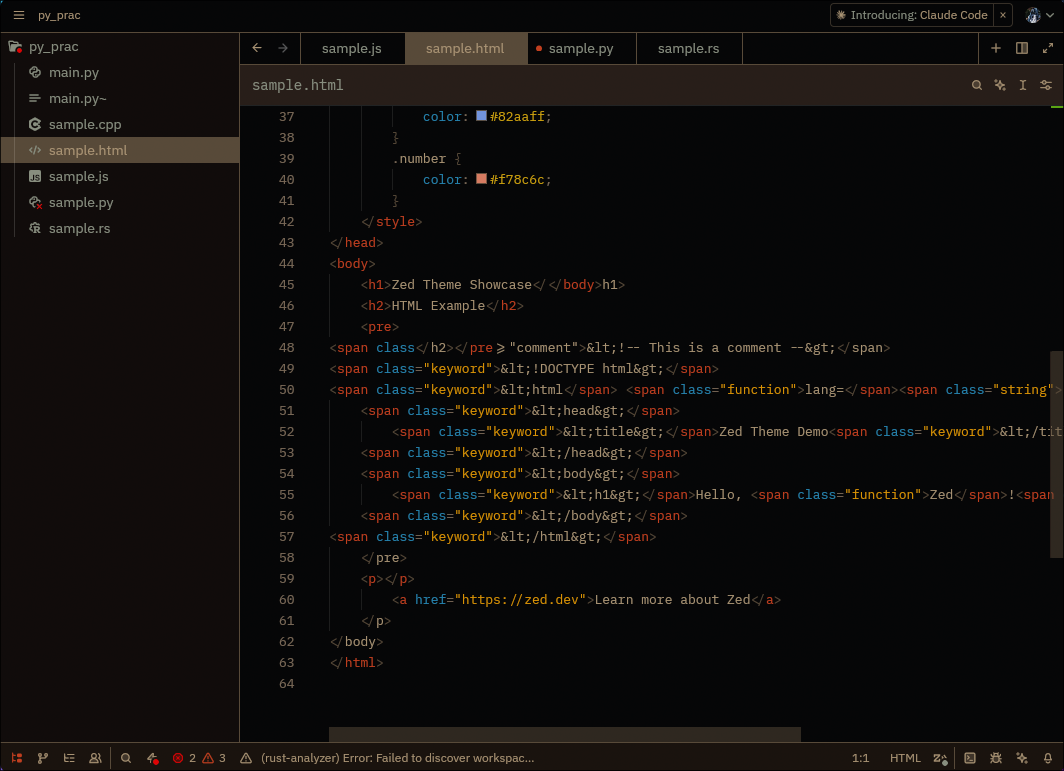Viewport: 1064px width, 771px height.
Task: Click the new tab plus icon
Action: pos(995,48)
